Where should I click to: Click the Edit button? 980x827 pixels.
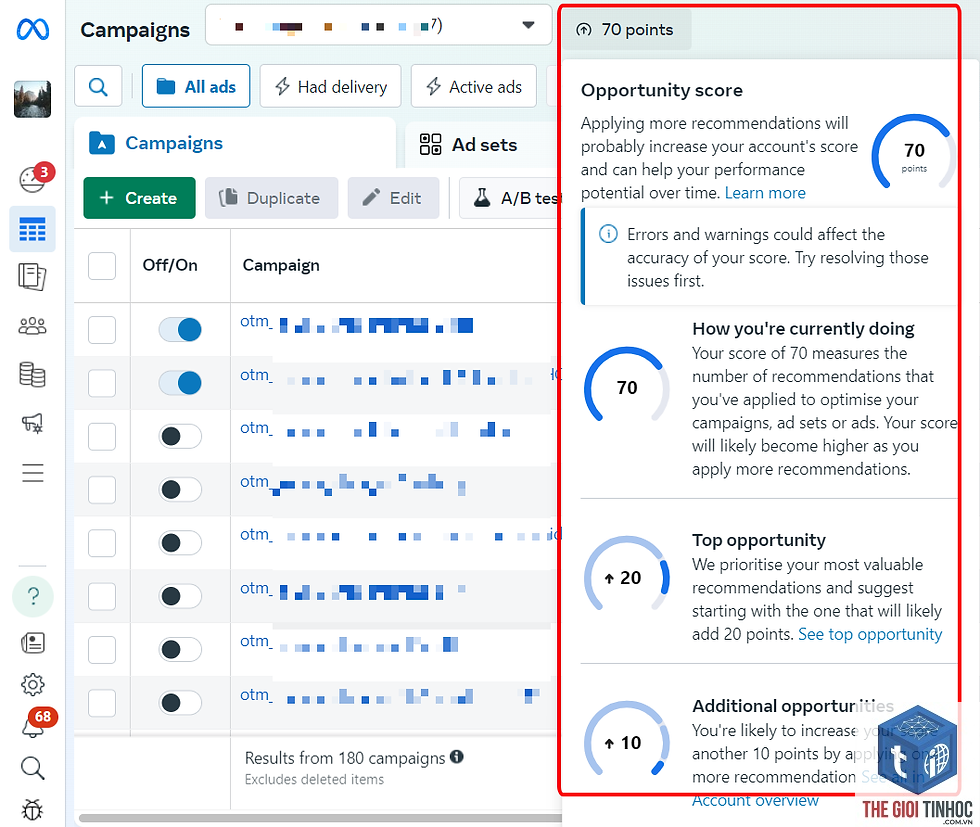[x=393, y=198]
